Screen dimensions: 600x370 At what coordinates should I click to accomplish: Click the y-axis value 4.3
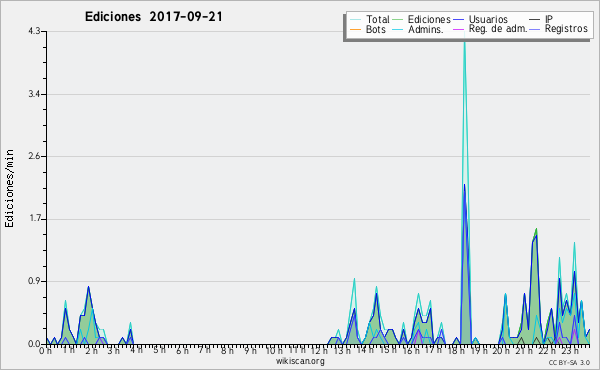[34, 31]
